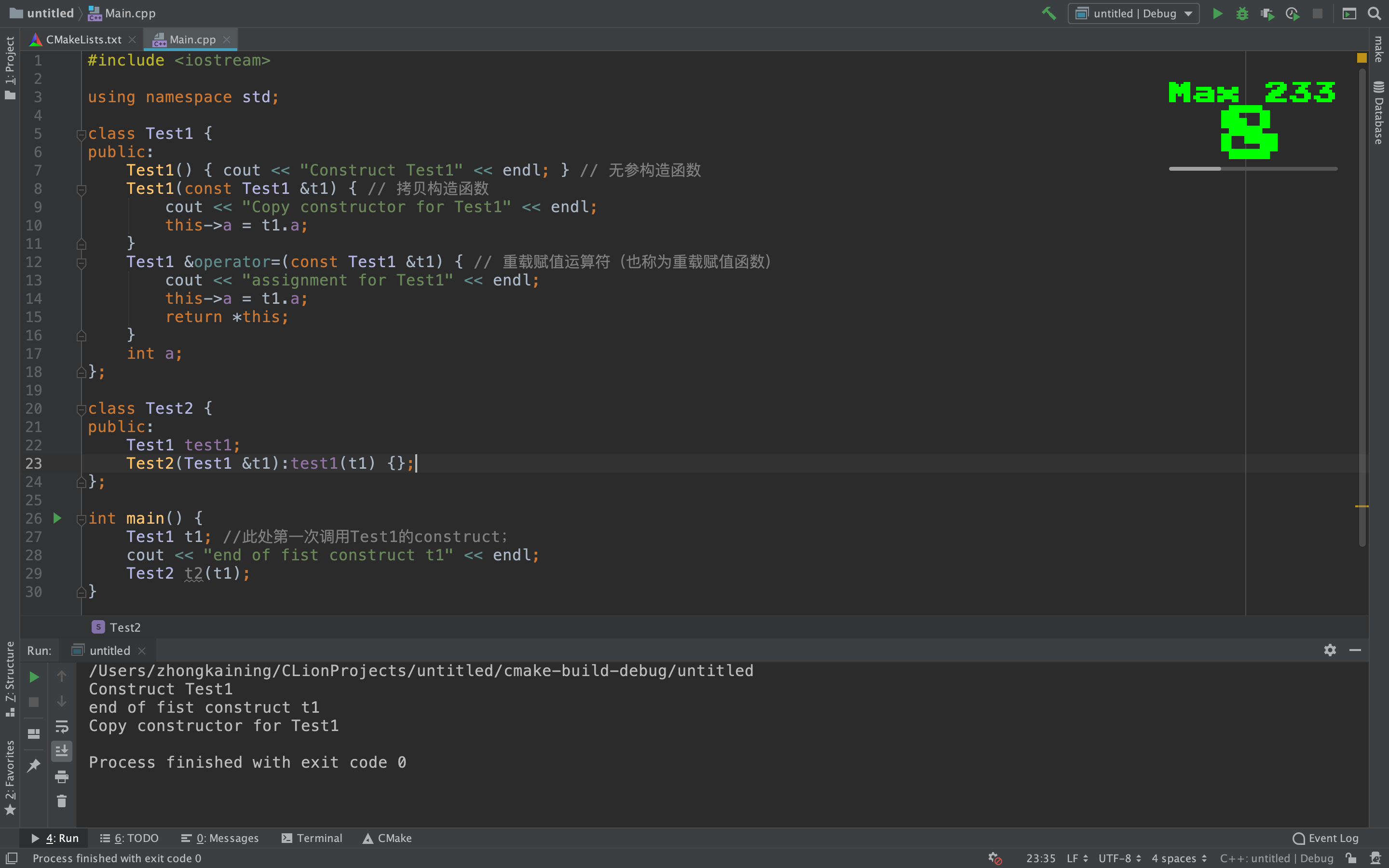
Task: Open the Terminal tool tab
Action: pos(312,838)
